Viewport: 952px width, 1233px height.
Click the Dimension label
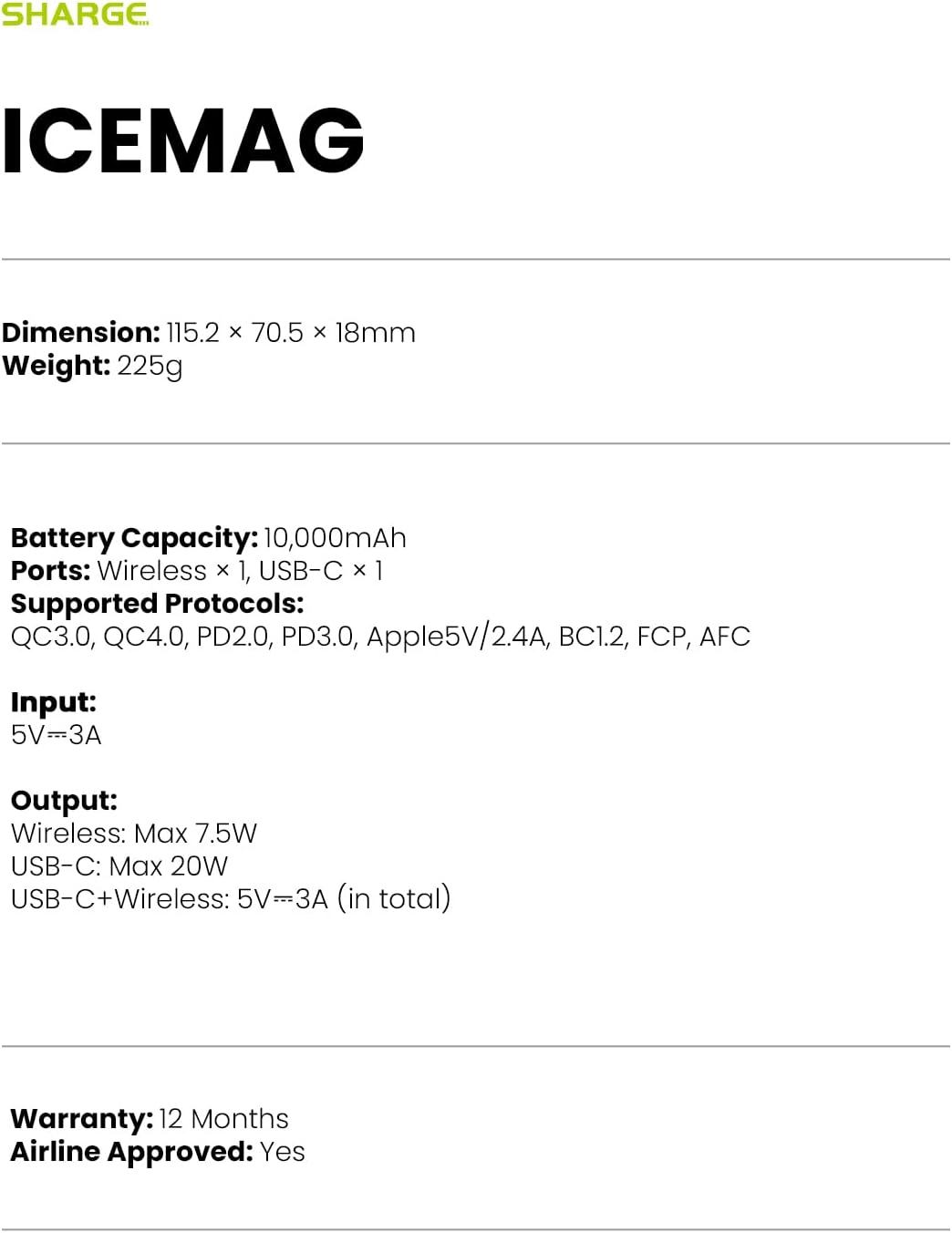[x=81, y=333]
